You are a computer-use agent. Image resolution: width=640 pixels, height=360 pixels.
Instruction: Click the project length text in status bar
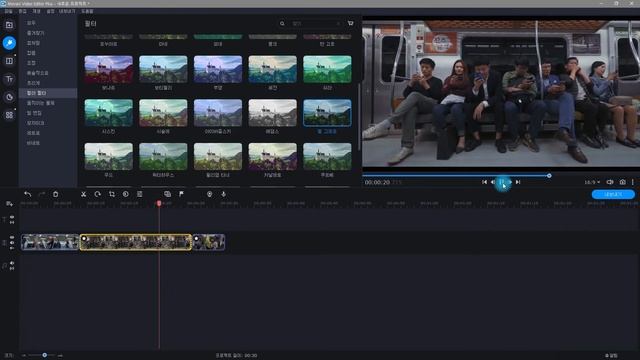tap(236, 356)
